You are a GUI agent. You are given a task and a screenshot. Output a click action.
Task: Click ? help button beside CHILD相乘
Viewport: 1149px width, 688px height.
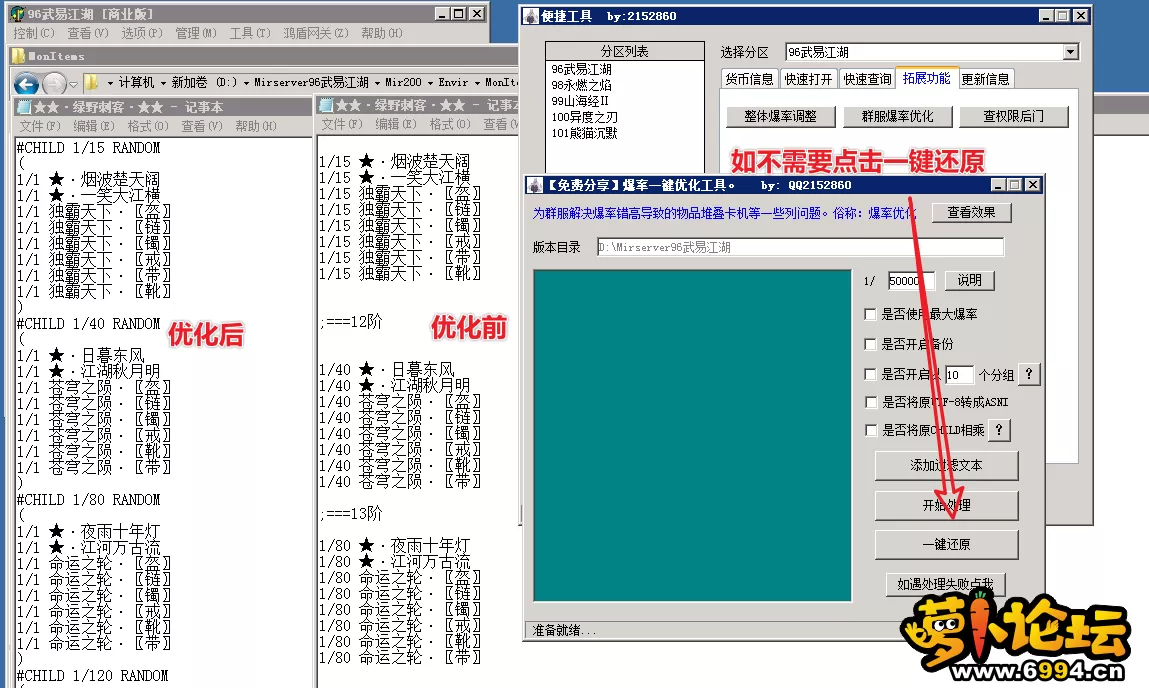999,430
